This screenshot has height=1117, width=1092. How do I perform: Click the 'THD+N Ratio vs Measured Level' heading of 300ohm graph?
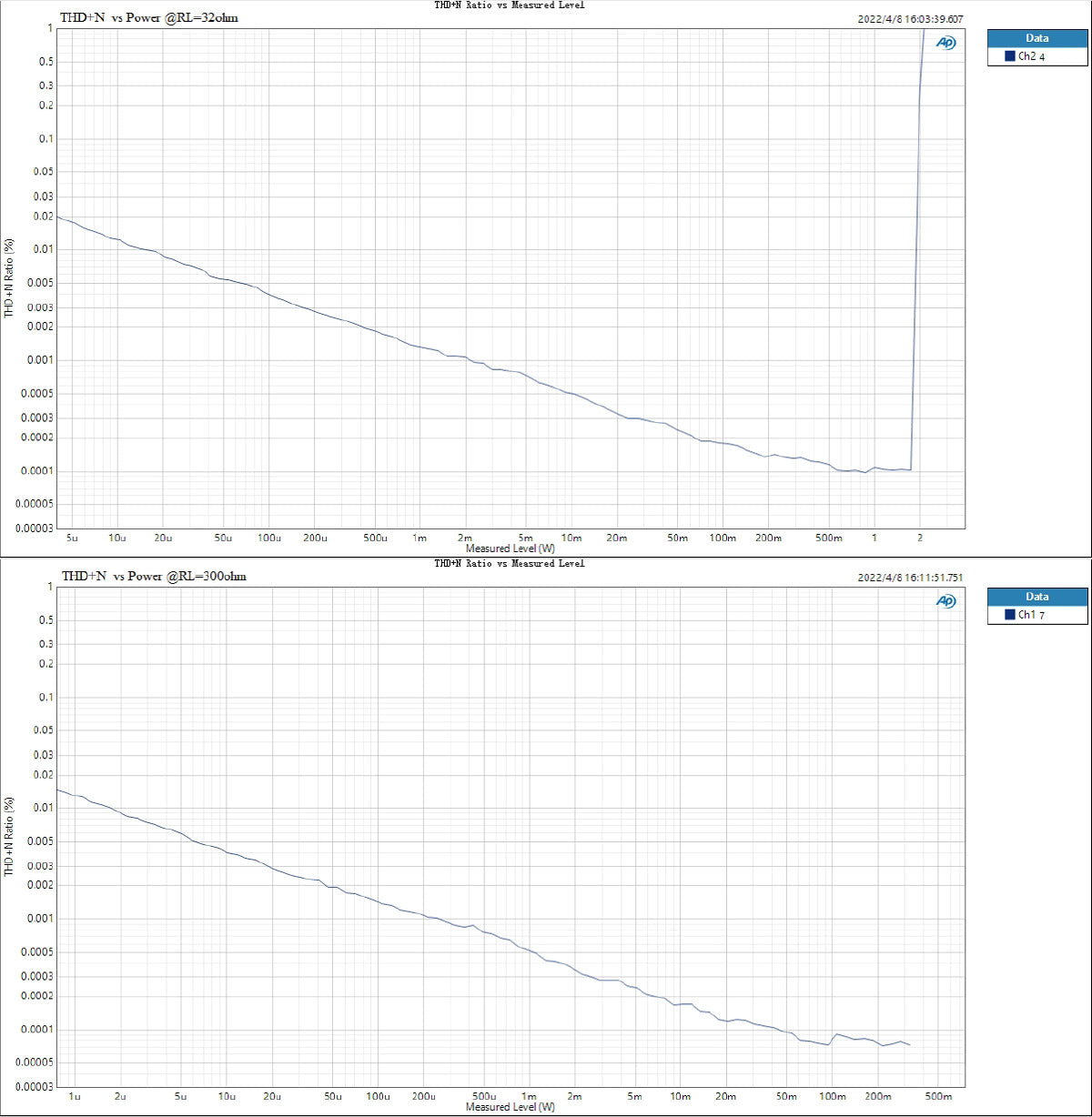pyautogui.click(x=510, y=564)
